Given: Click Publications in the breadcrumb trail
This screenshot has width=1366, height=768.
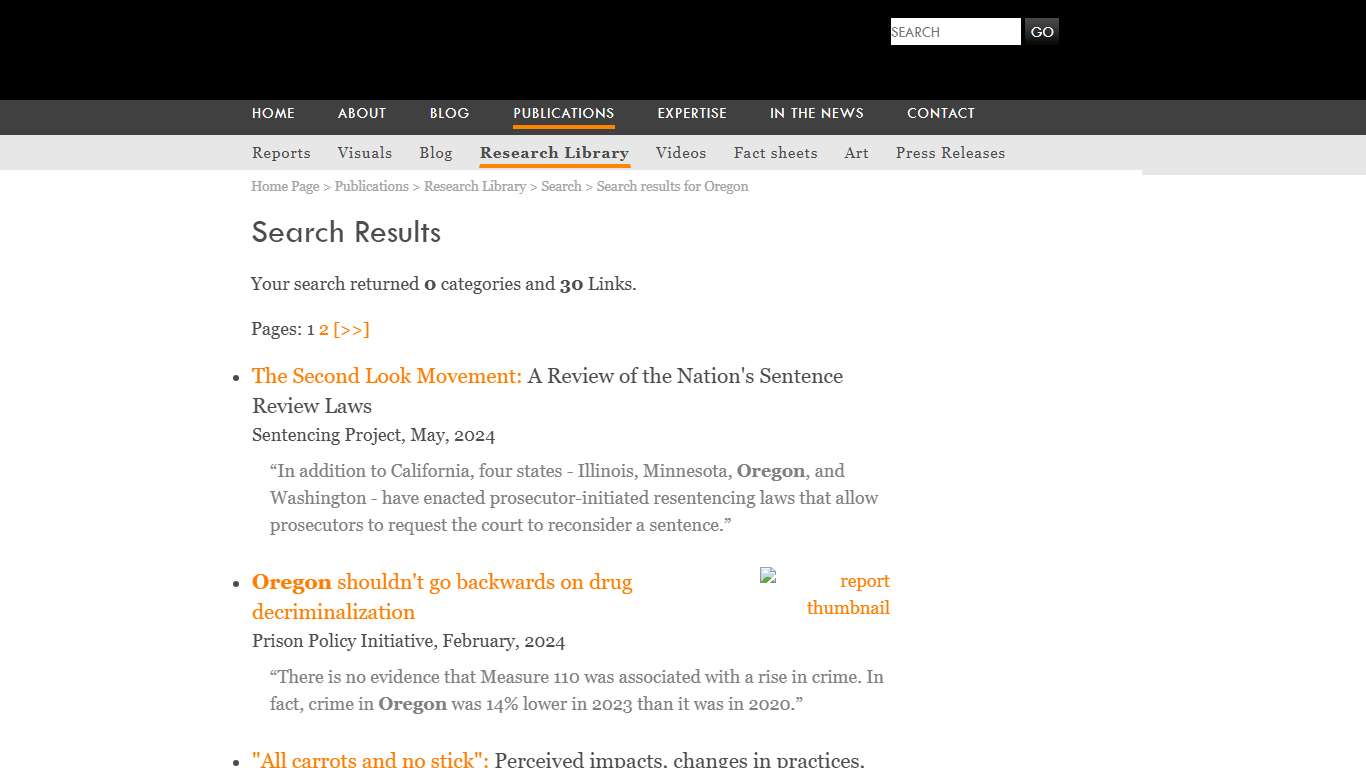Looking at the screenshot, I should [x=371, y=186].
